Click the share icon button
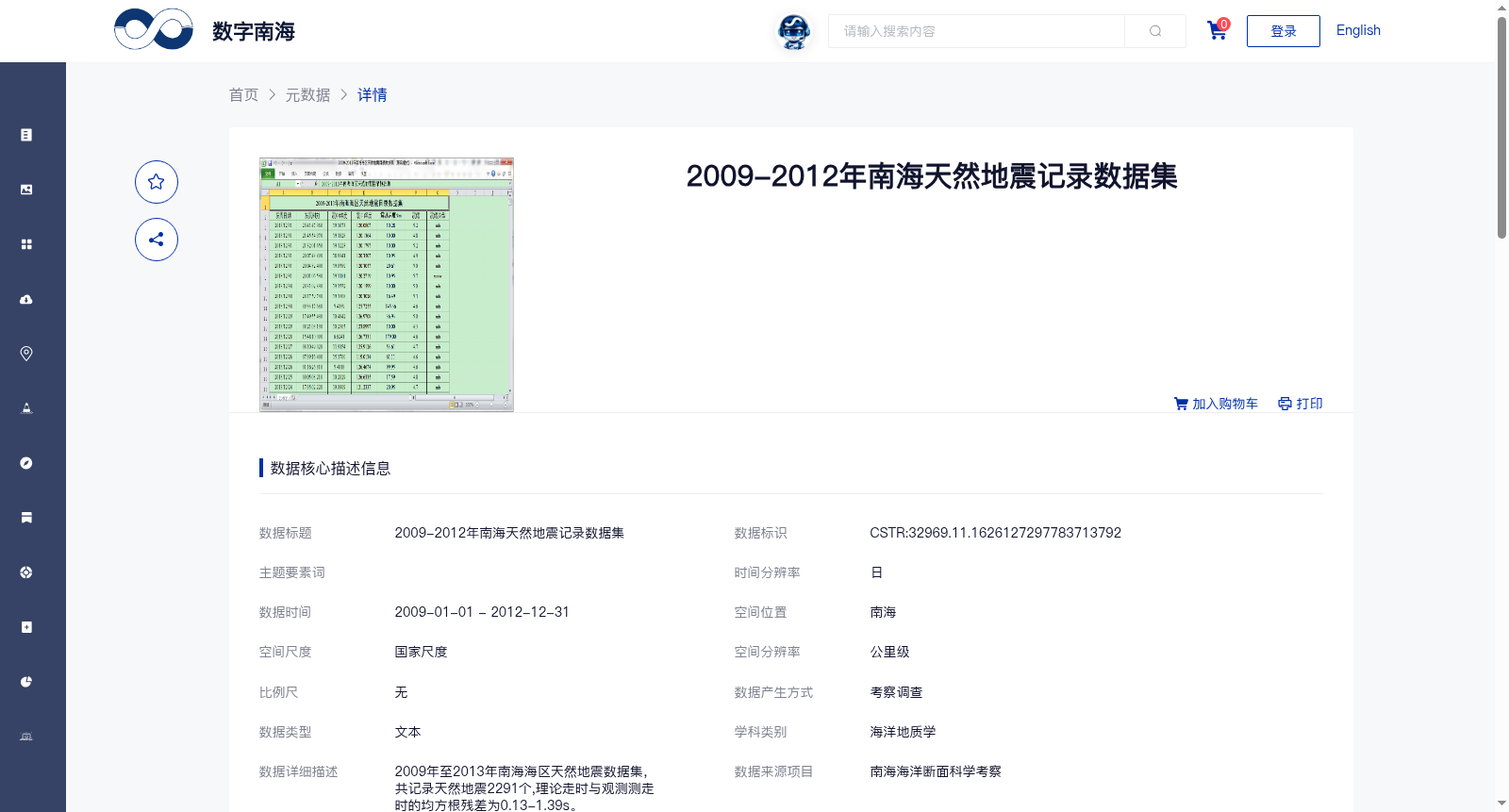 pyautogui.click(x=157, y=240)
